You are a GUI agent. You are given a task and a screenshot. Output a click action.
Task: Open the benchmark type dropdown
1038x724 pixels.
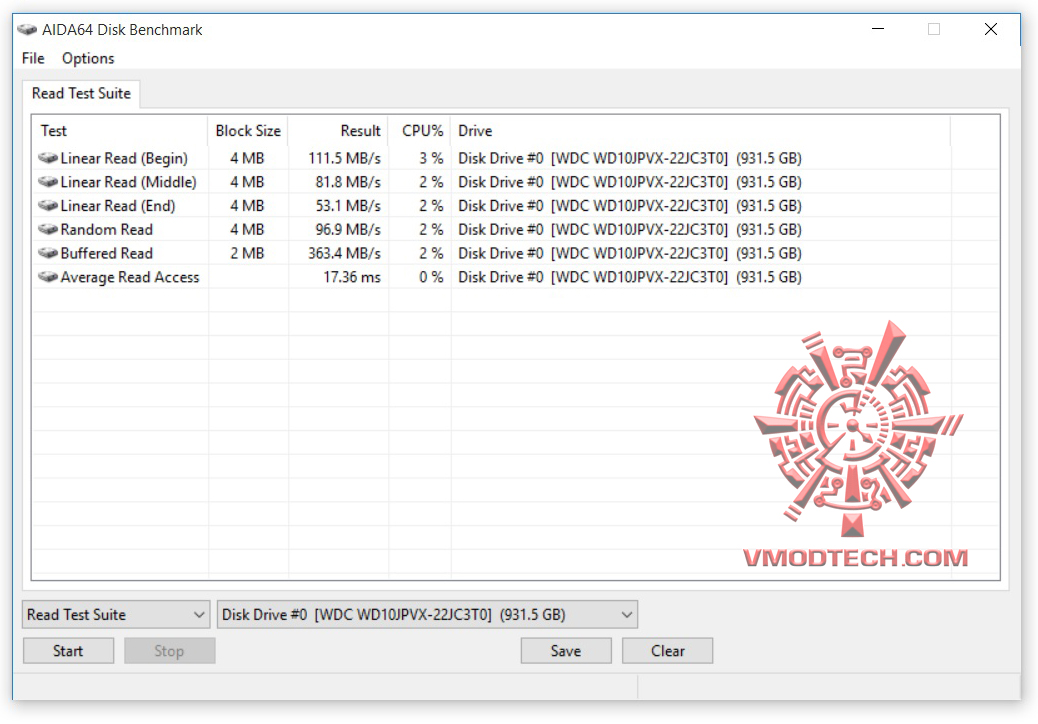click(197, 614)
